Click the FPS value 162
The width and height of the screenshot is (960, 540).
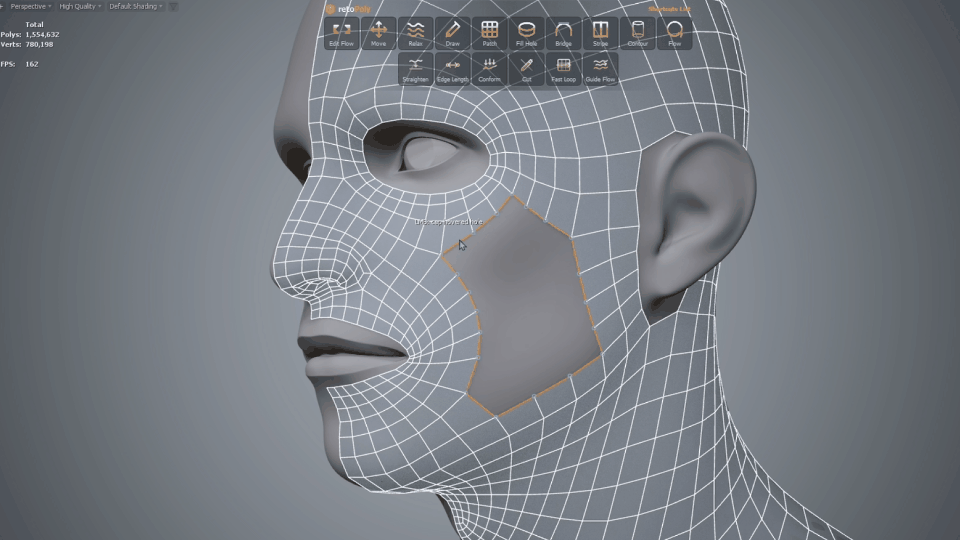pos(32,64)
